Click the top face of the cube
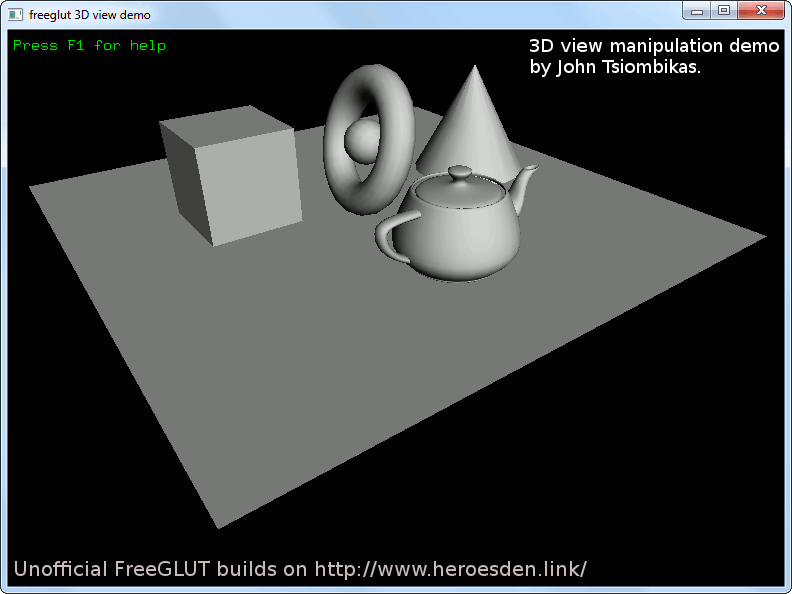 click(x=228, y=124)
